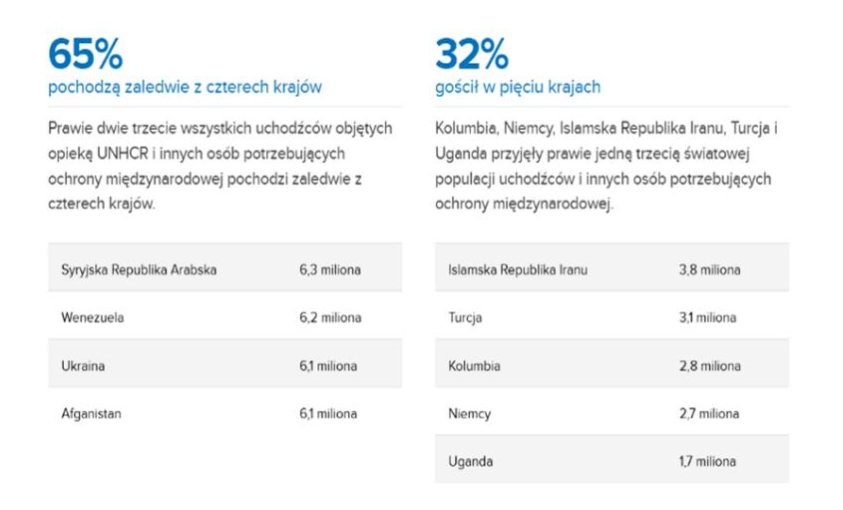Image resolution: width=843 pixels, height=510 pixels.
Task: Select the Afganistan row
Action: tap(225, 412)
